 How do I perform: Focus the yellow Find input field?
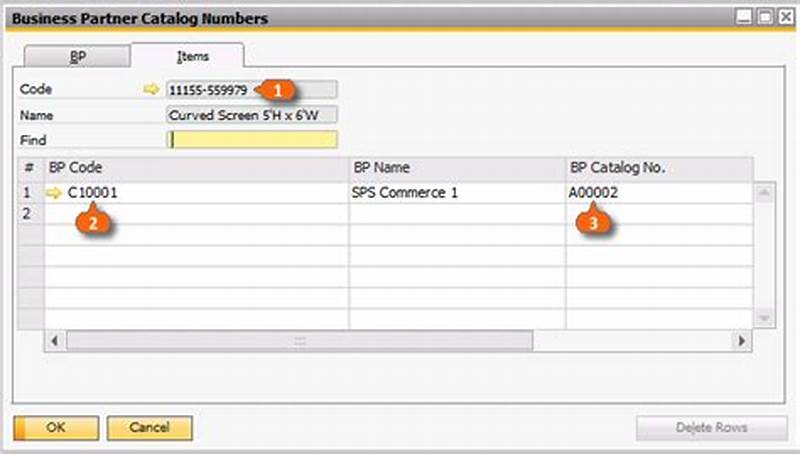(x=252, y=140)
